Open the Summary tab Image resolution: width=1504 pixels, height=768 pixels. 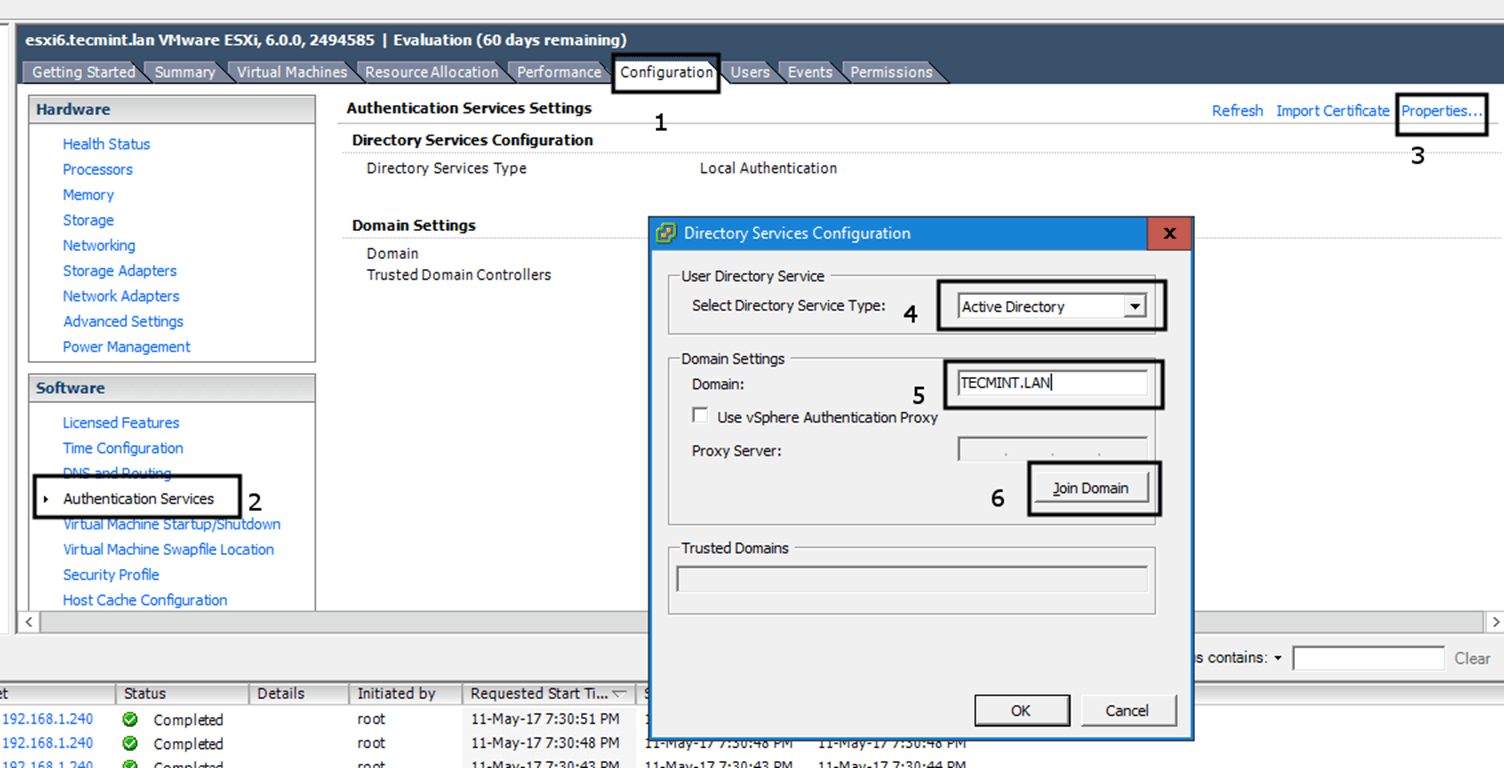tap(184, 72)
